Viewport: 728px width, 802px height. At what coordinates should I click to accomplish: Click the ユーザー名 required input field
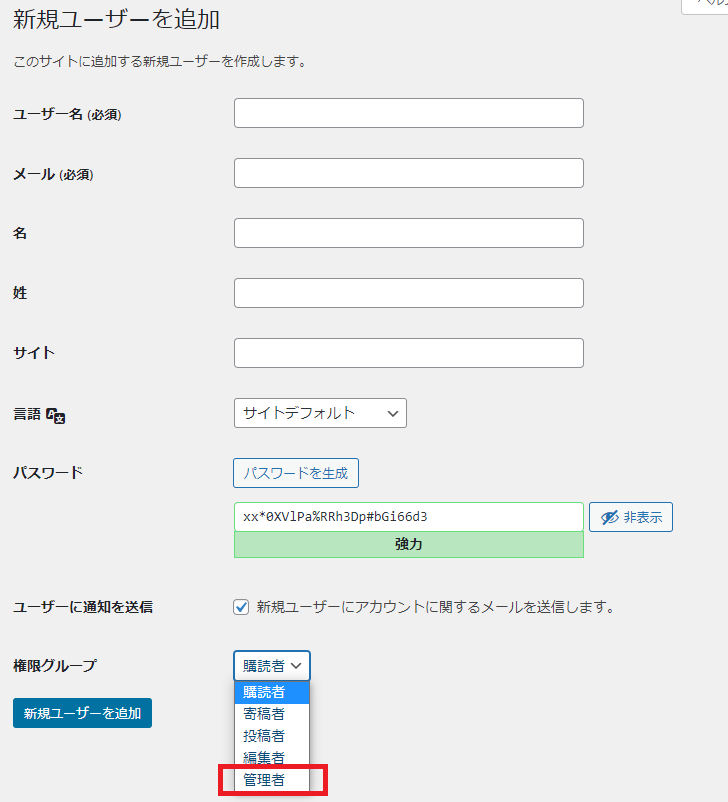(408, 112)
